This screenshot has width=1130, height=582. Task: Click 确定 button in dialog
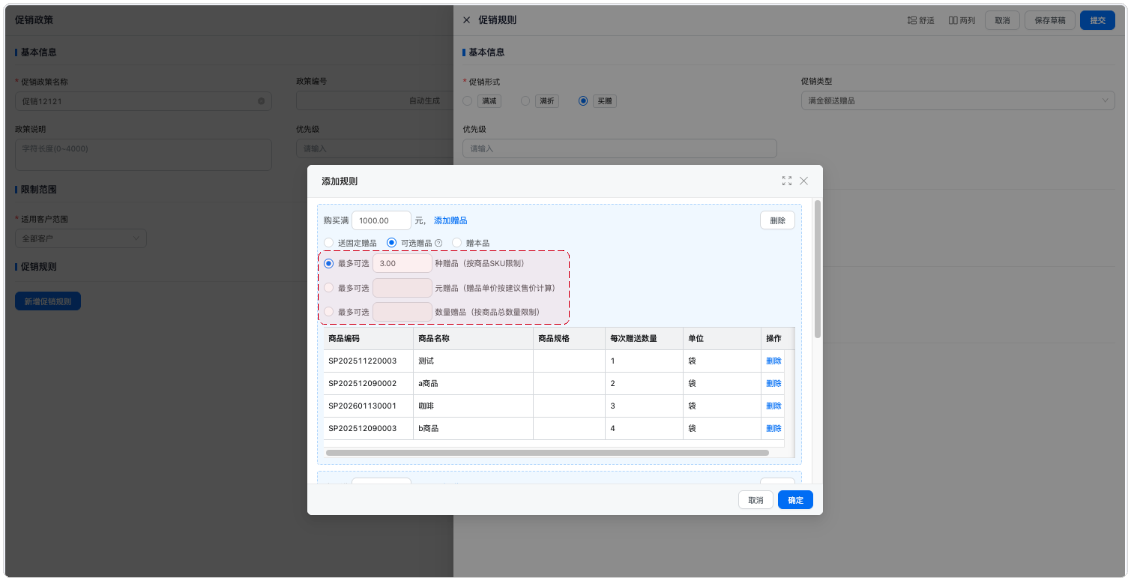pyautogui.click(x=796, y=500)
